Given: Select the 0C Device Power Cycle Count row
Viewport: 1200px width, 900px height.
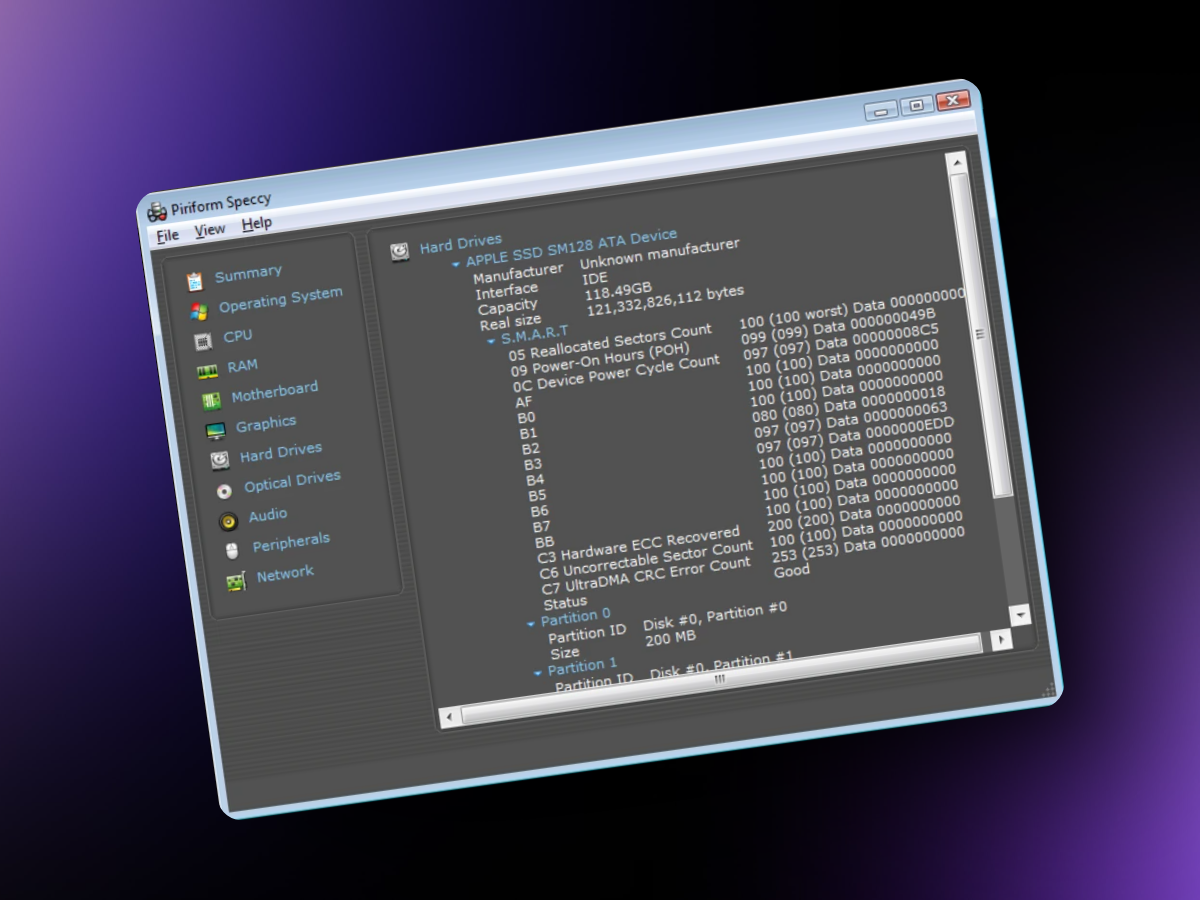Looking at the screenshot, I should [616, 373].
